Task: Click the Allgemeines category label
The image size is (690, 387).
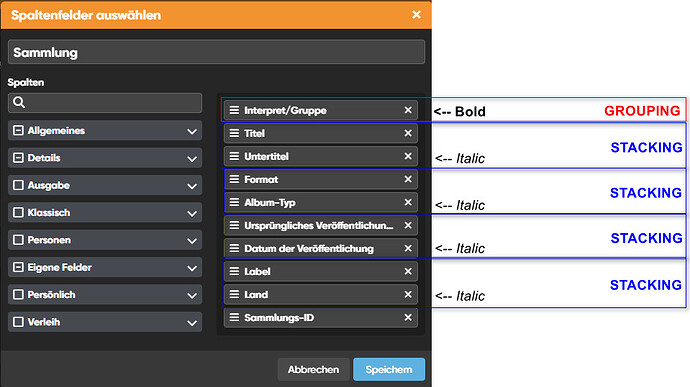Action: point(56,130)
